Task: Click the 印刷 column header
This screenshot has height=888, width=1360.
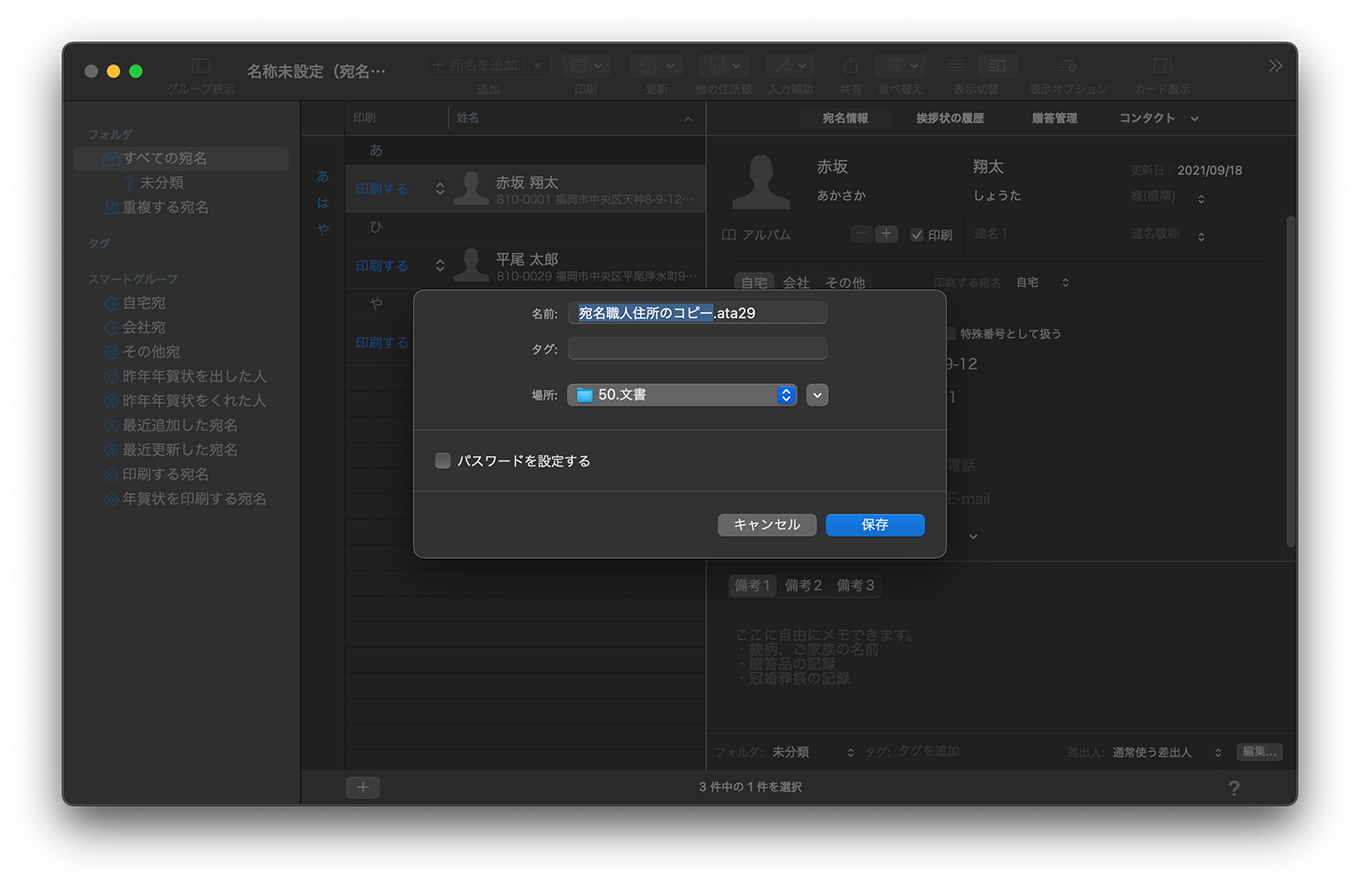Action: (397, 118)
